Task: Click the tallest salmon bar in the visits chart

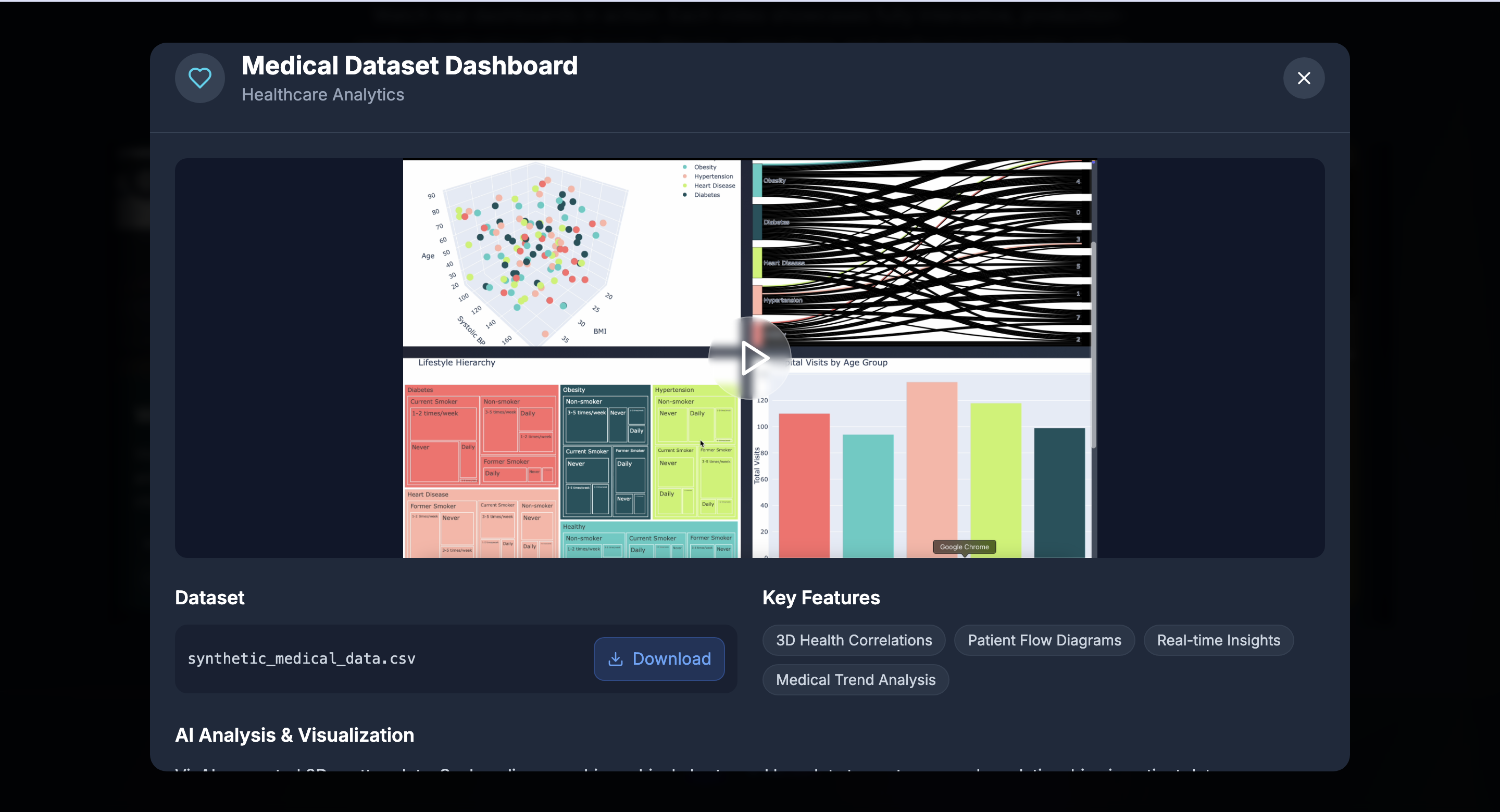Action: click(931, 466)
